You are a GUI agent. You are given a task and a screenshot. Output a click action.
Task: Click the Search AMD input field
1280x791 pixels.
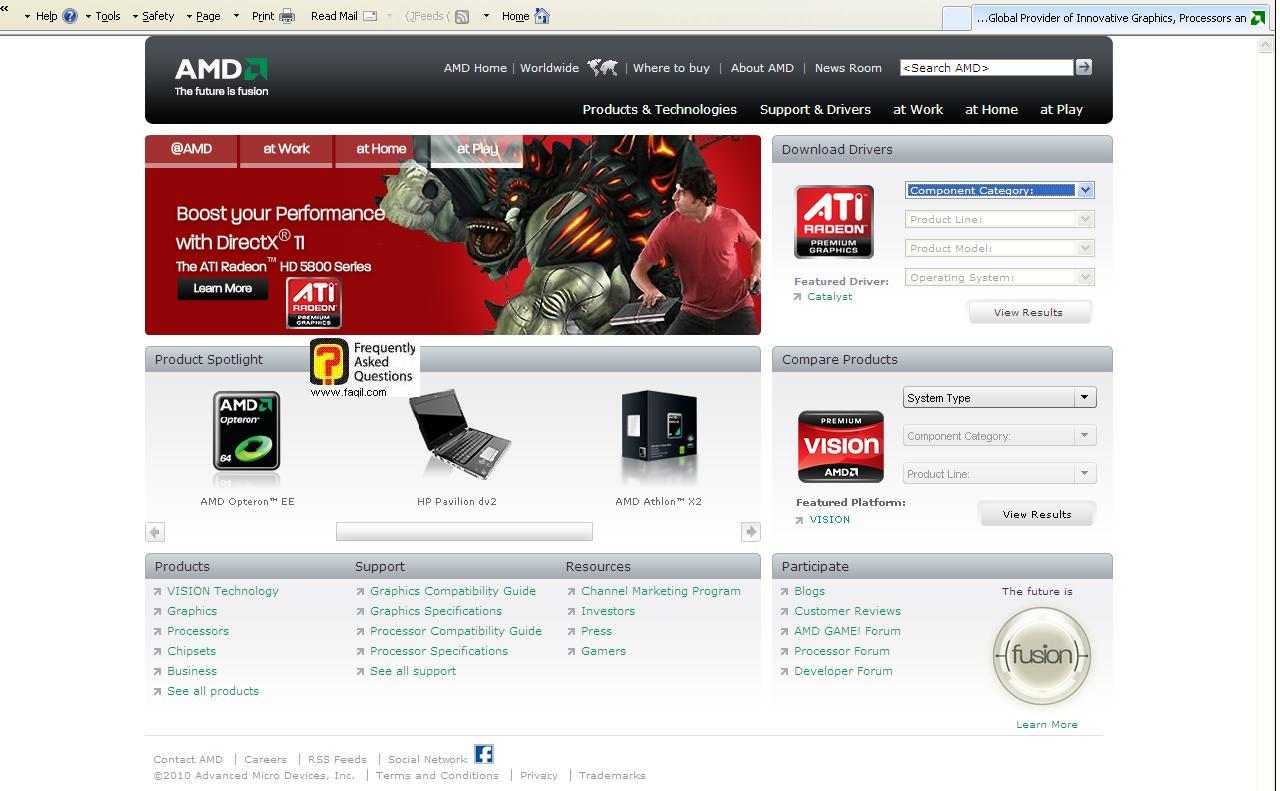(x=985, y=68)
